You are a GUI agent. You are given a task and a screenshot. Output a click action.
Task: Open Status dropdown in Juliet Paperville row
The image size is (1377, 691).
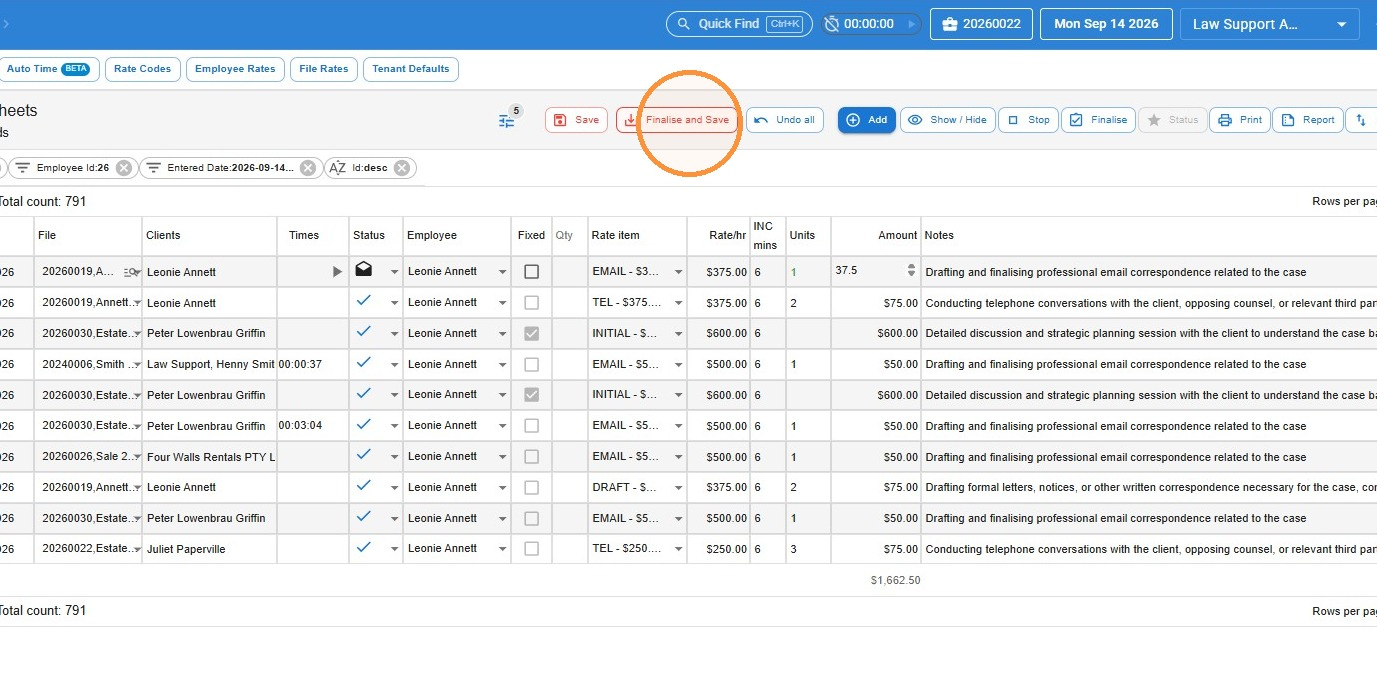point(394,549)
